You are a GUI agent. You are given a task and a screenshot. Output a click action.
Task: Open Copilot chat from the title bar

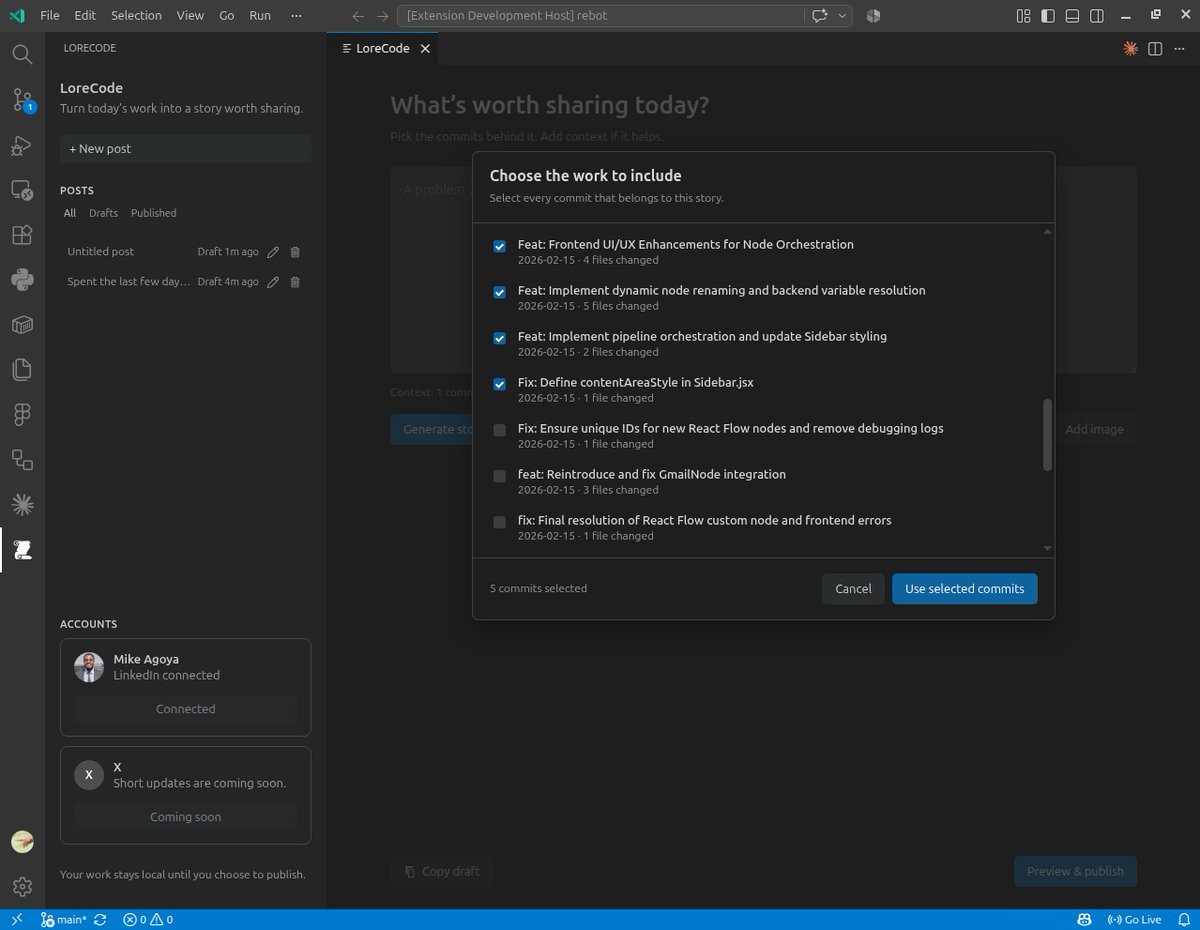pos(820,16)
